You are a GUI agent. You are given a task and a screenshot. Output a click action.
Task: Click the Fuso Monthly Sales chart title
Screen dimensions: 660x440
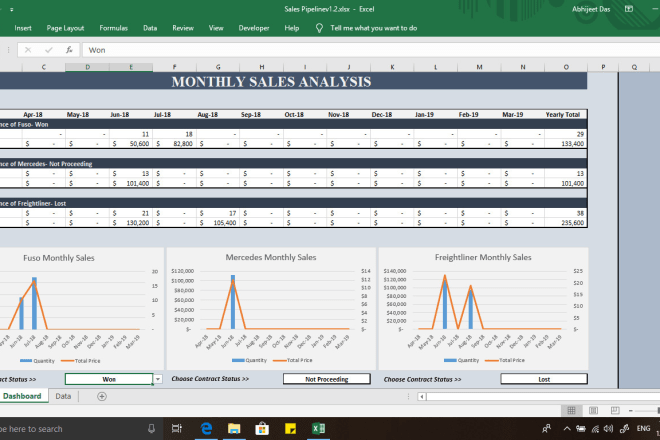coord(59,258)
